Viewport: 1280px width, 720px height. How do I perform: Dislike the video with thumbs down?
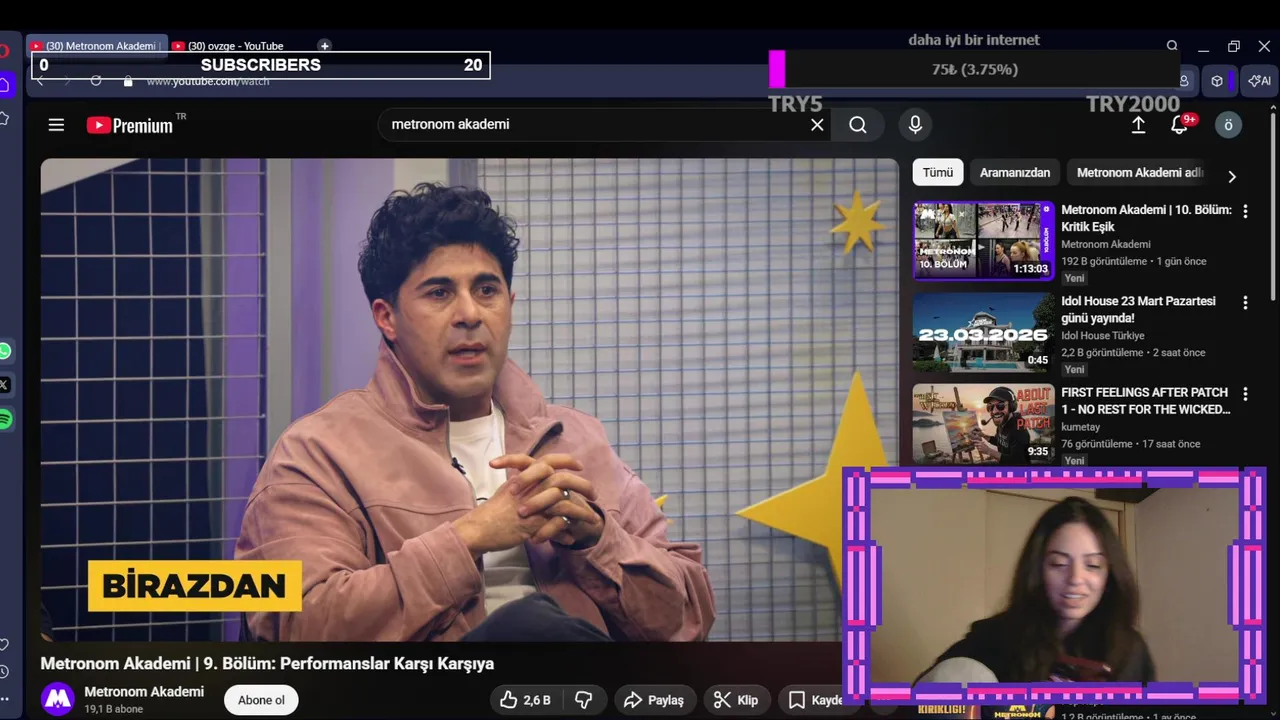pyautogui.click(x=584, y=700)
